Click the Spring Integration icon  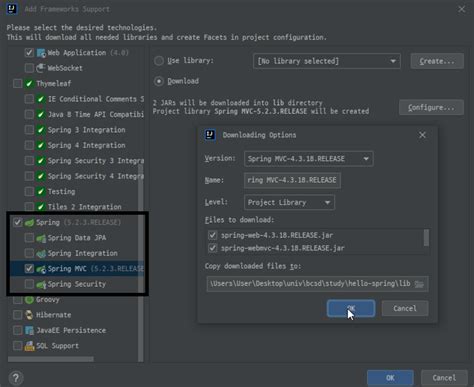pos(41,253)
